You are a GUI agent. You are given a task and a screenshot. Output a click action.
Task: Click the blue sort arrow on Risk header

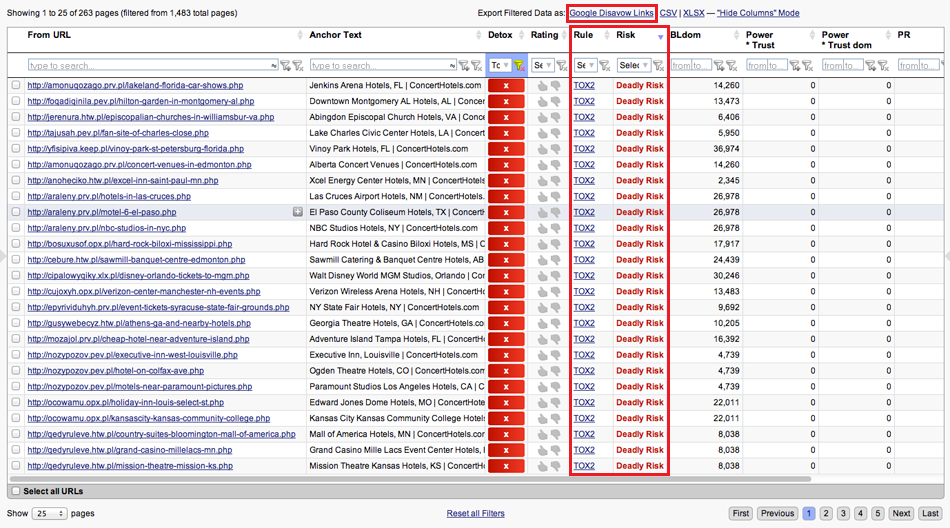click(660, 38)
